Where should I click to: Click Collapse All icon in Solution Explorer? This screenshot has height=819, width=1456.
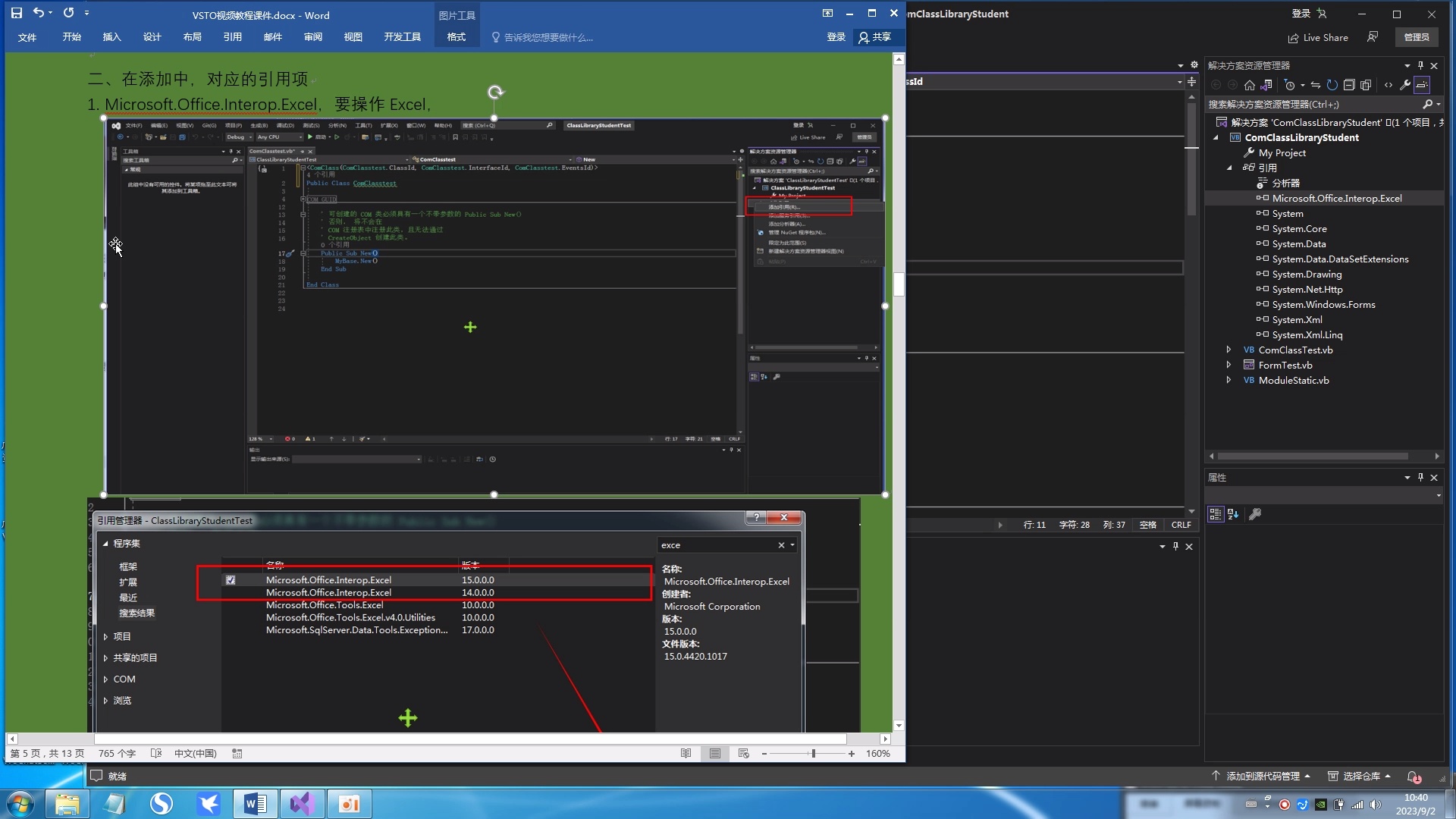click(1349, 85)
